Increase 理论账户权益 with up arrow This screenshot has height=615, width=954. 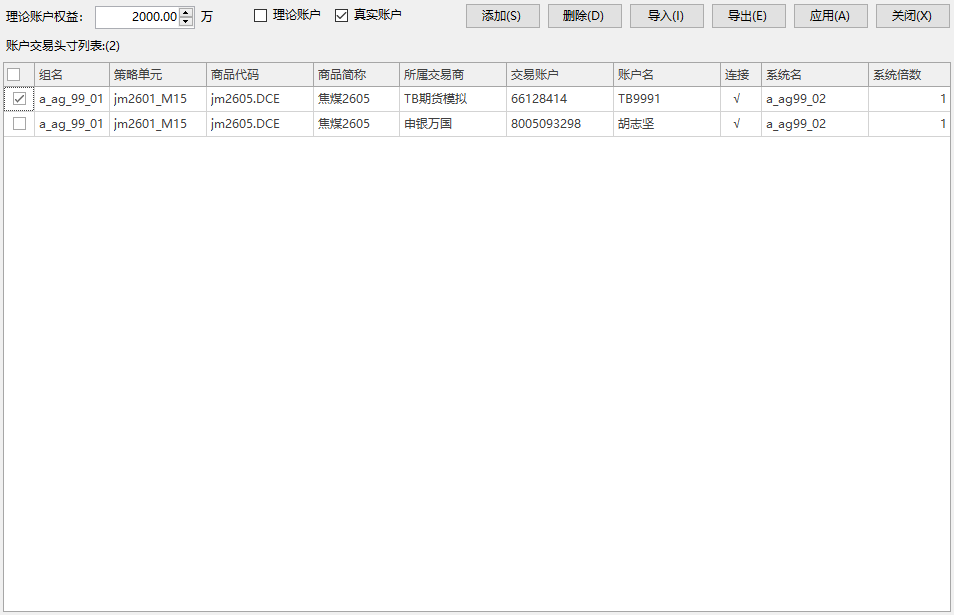[x=186, y=12]
